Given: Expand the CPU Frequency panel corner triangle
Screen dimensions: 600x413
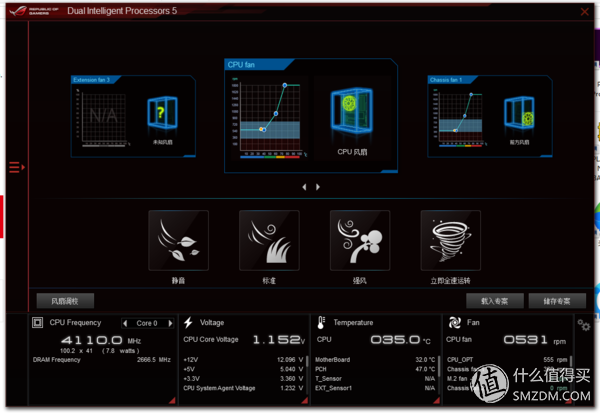Looking at the screenshot, I should coord(172,400).
